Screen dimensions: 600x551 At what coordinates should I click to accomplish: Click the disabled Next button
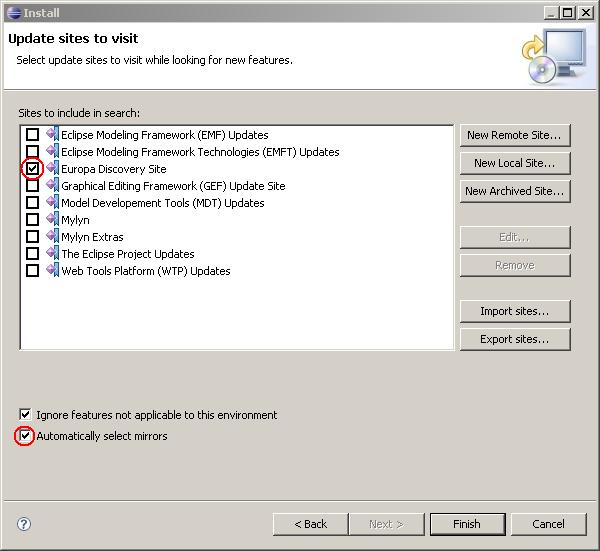click(386, 524)
